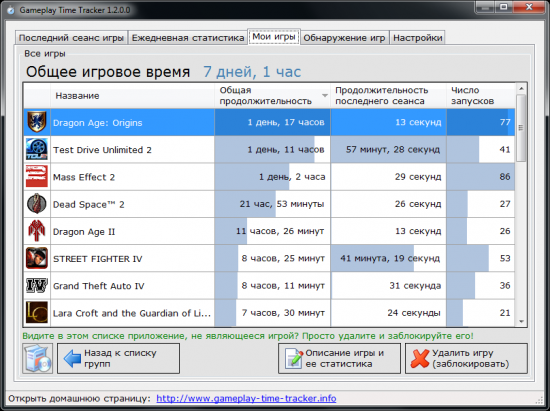
Task: Sort by Продолжительность последнего сеанса header
Action: [x=388, y=95]
